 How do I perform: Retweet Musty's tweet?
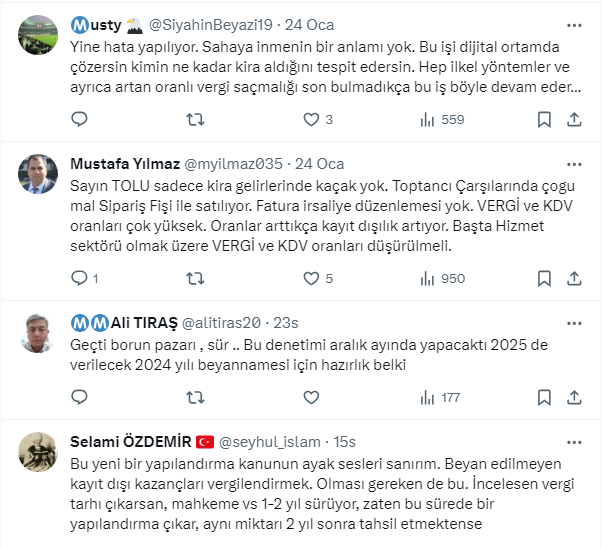coord(196,120)
